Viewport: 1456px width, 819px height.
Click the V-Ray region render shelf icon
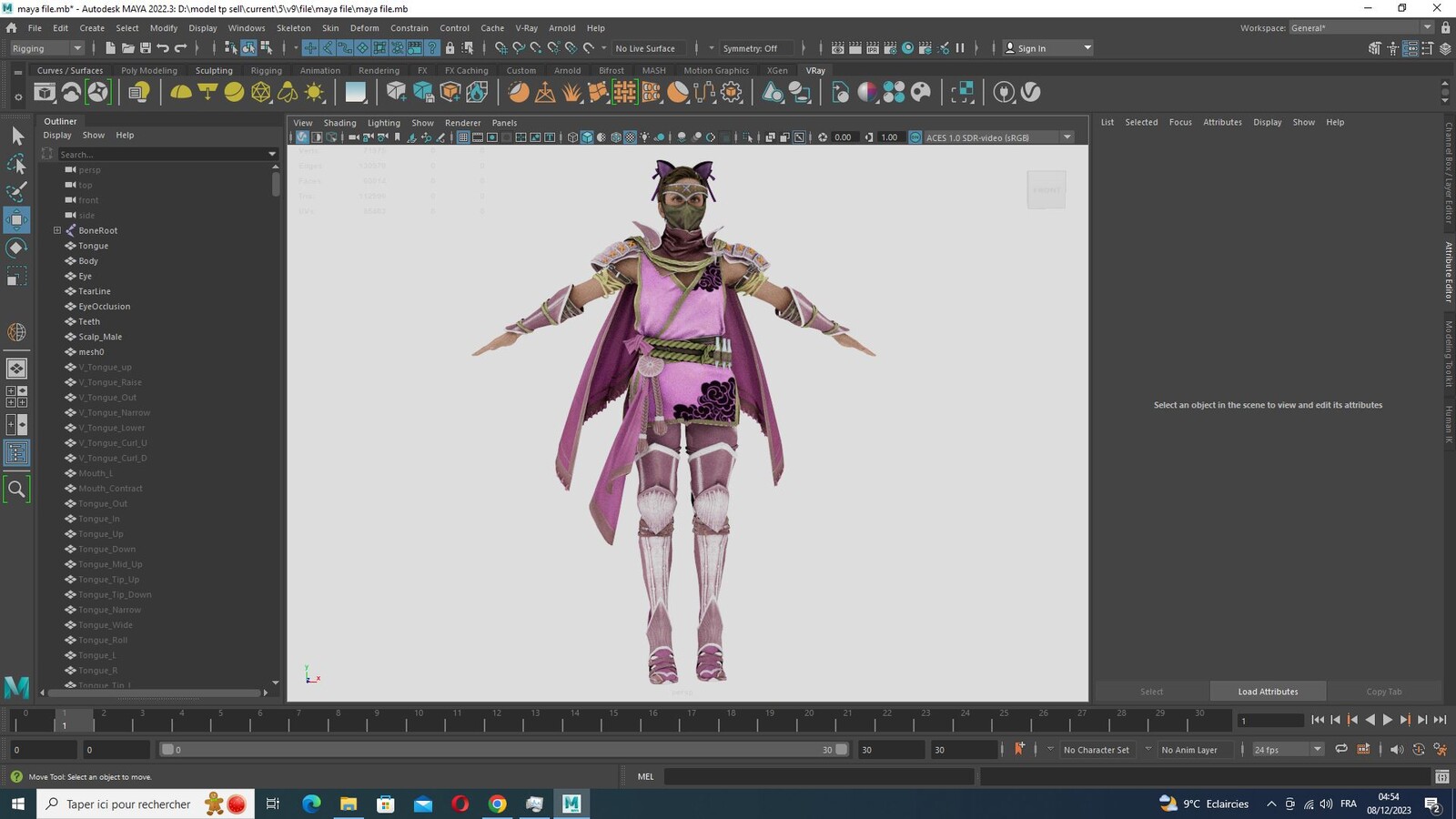(962, 92)
